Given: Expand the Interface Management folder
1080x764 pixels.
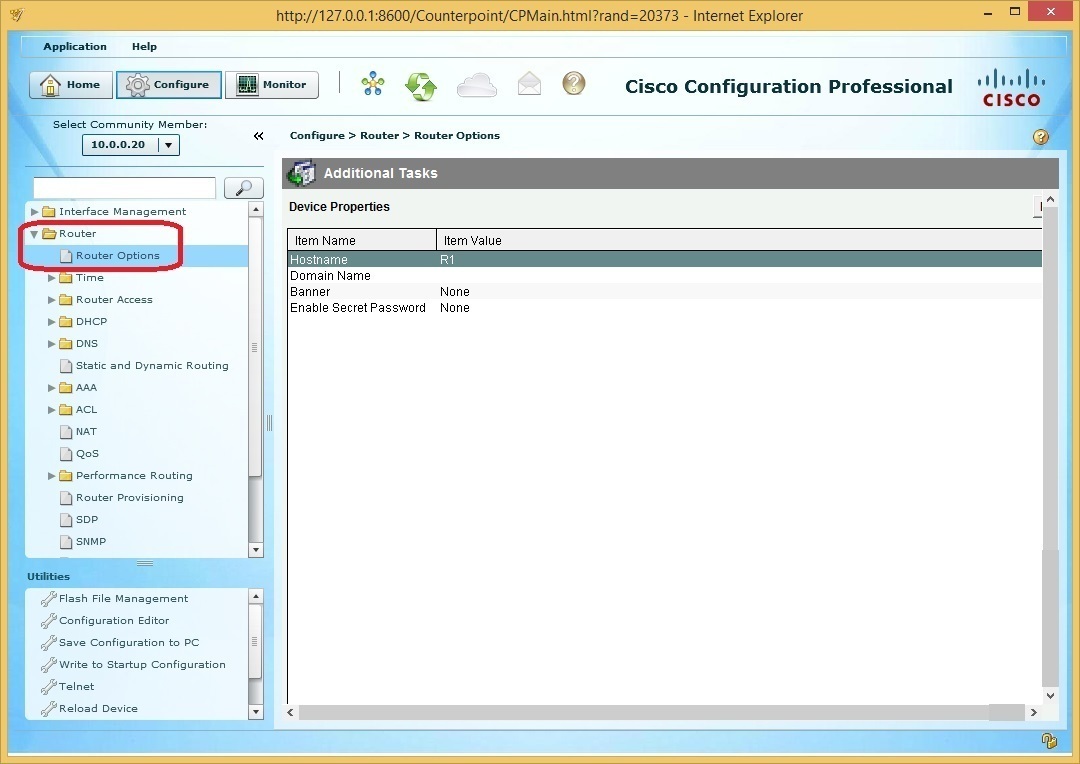Looking at the screenshot, I should 34,211.
